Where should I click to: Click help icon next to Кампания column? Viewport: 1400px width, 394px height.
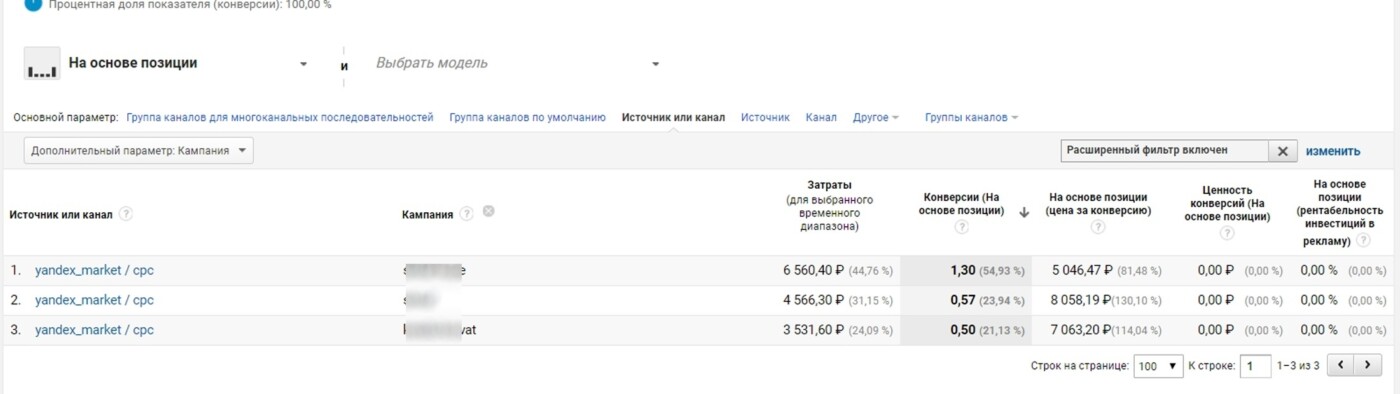coord(467,214)
